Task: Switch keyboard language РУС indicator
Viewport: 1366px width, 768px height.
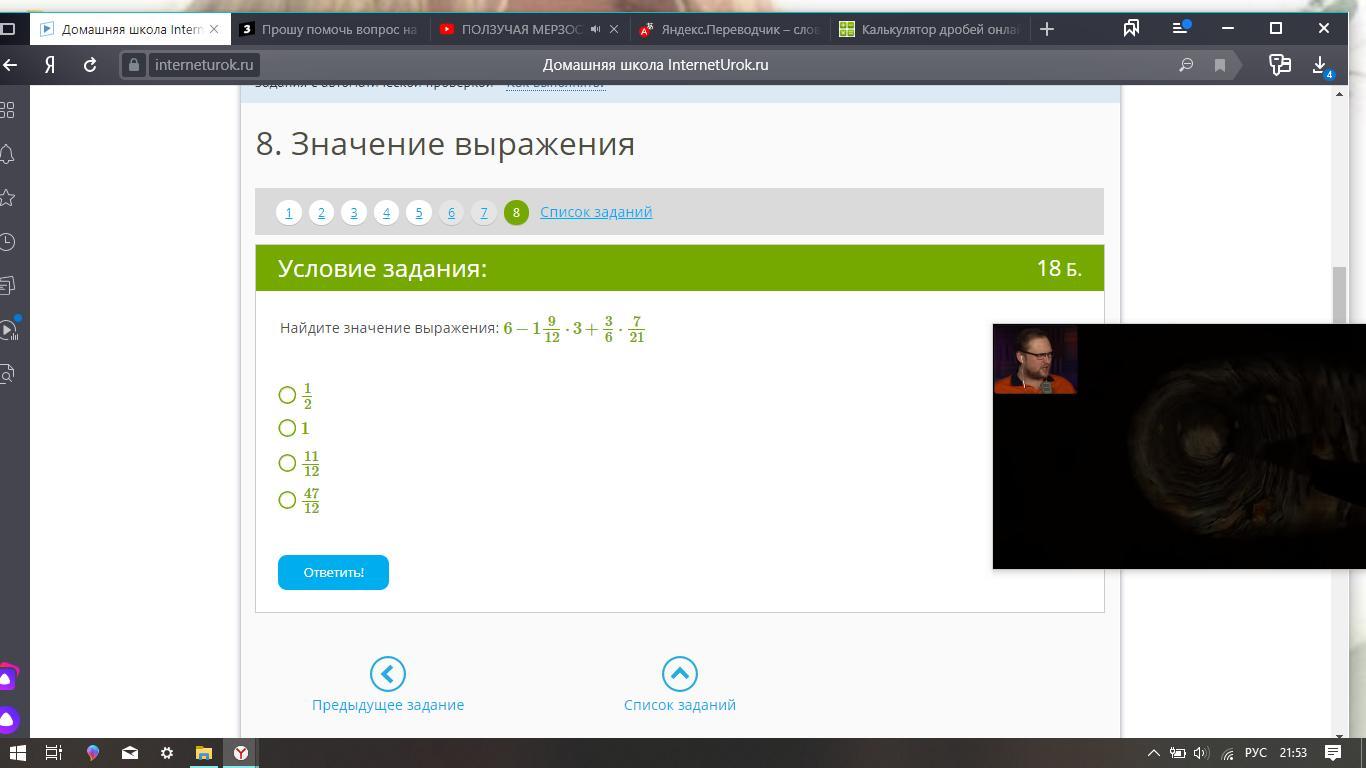Action: (1256, 753)
